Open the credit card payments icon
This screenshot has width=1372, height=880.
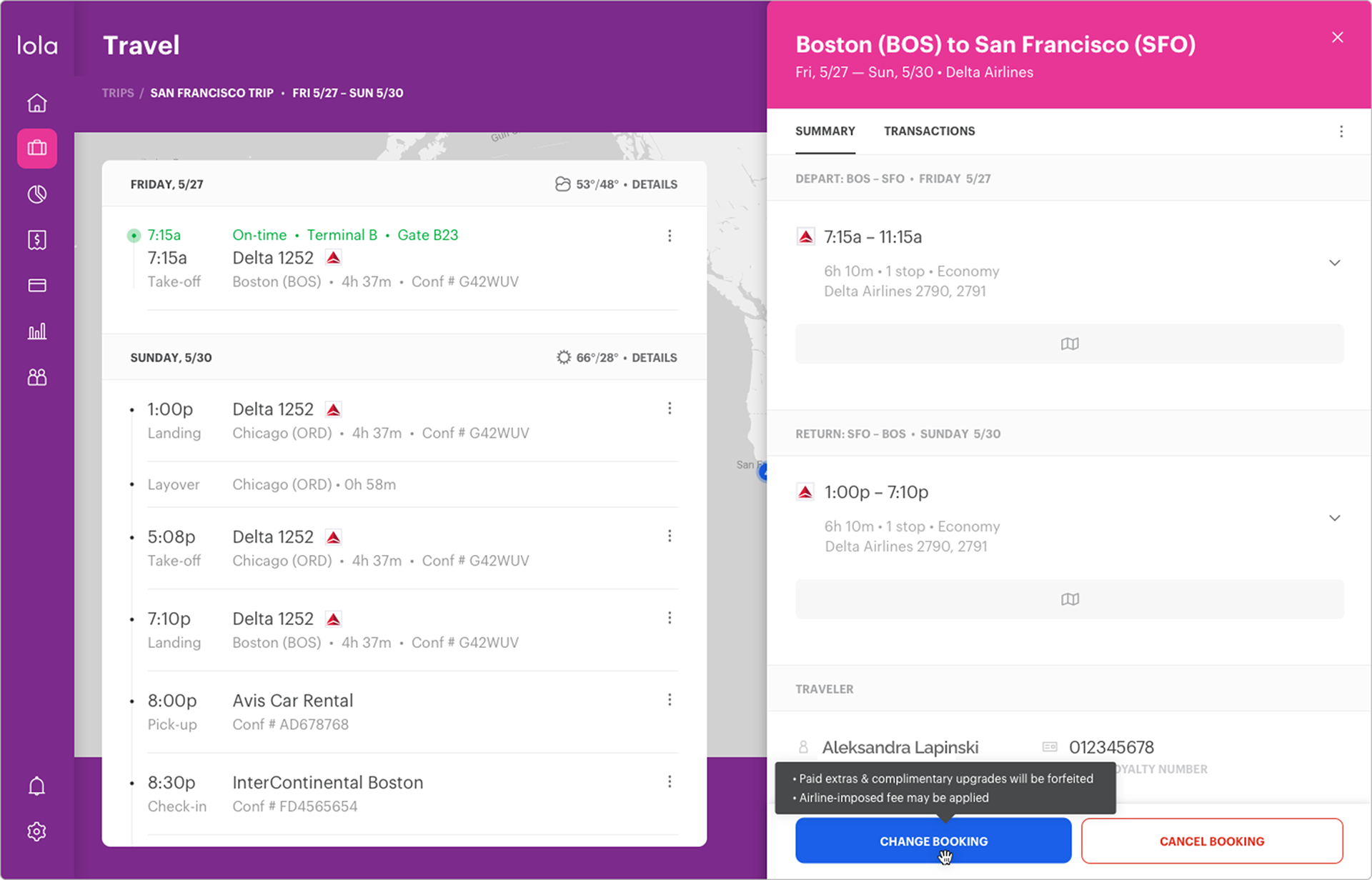coord(37,286)
